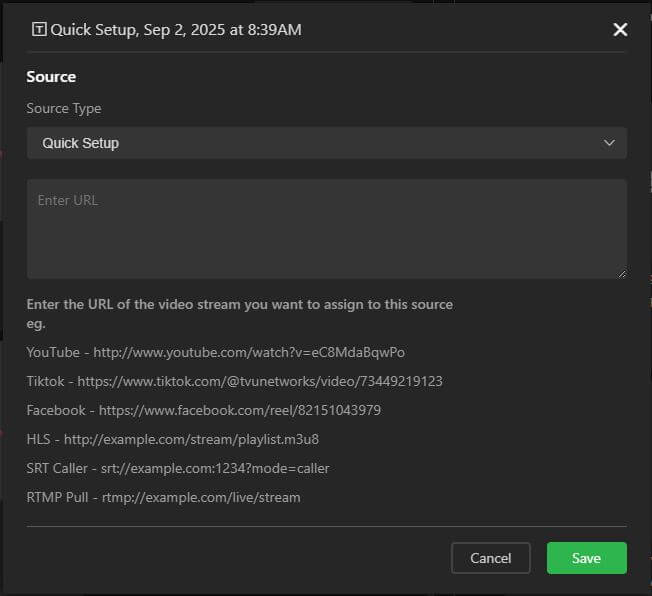Click the Tiktok example URL line
This screenshot has height=596, width=652.
pyautogui.click(x=234, y=381)
